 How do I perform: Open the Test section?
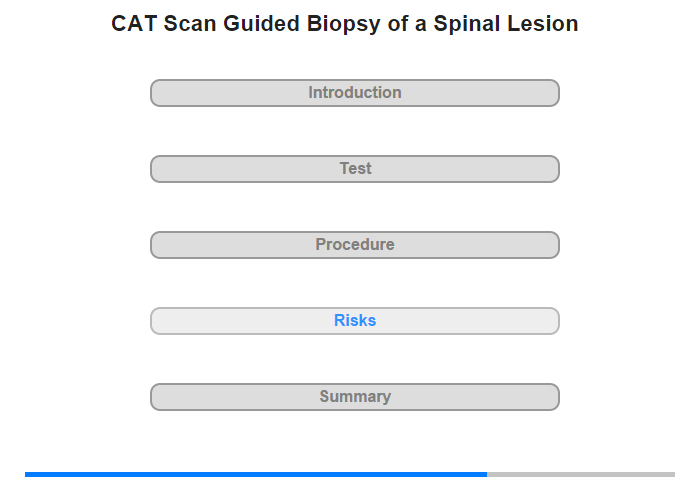354,169
